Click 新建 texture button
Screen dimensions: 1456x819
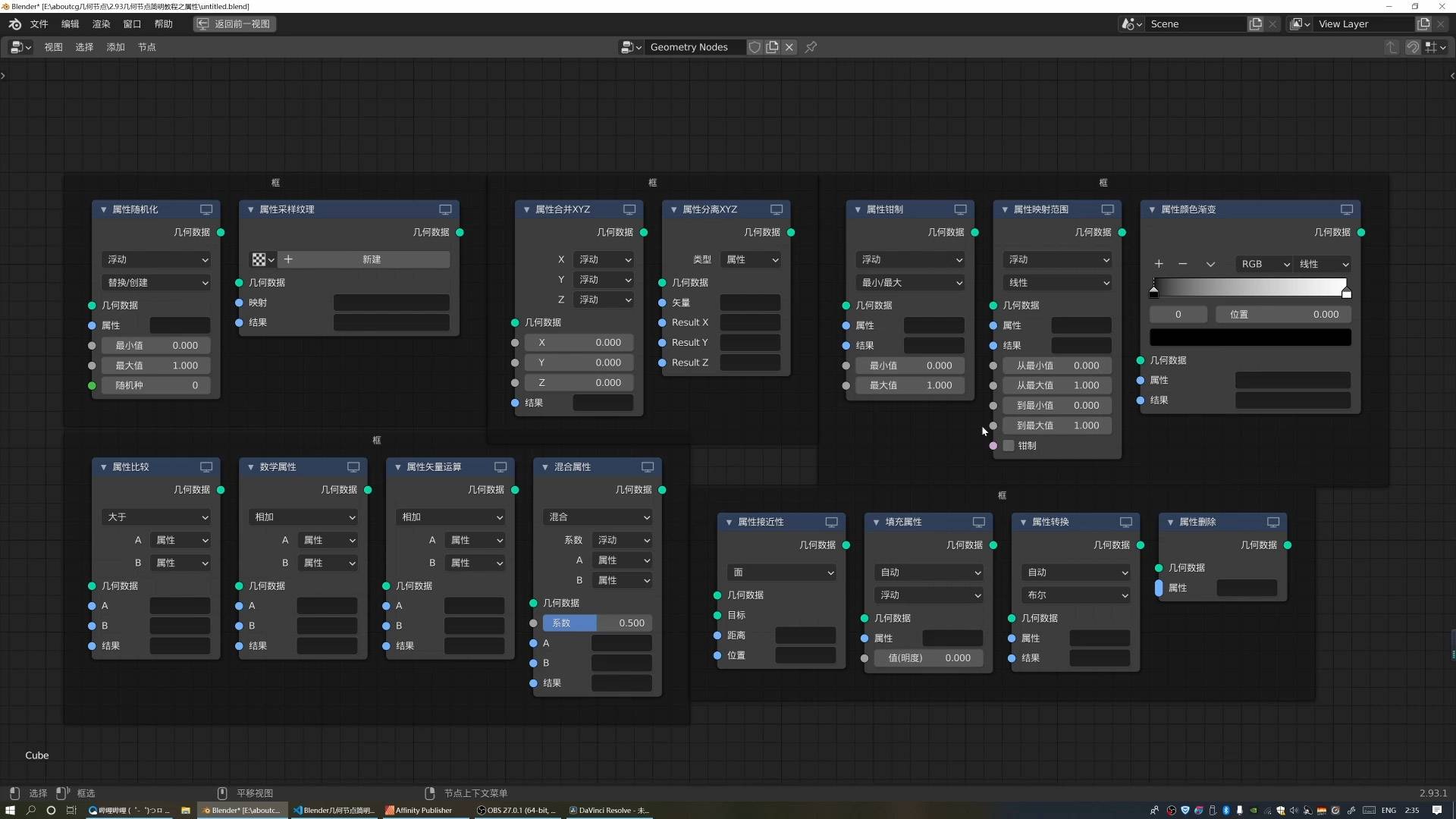tap(364, 259)
